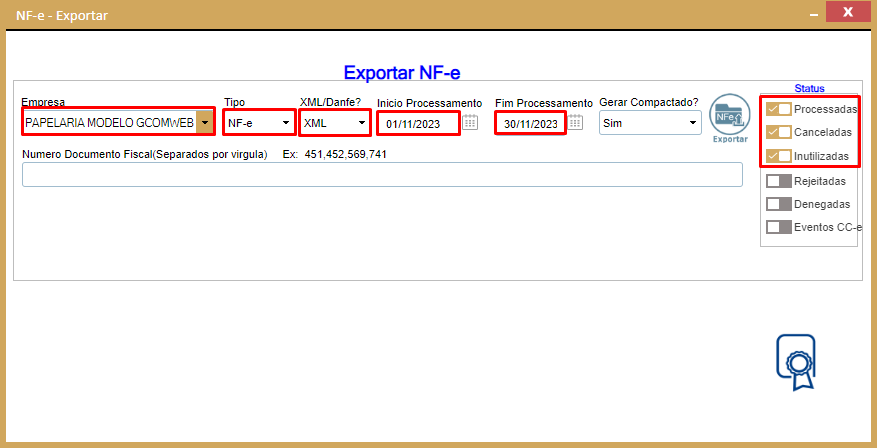
Task: Click the NF-e - Exportar title bar
Action: [x=400, y=15]
